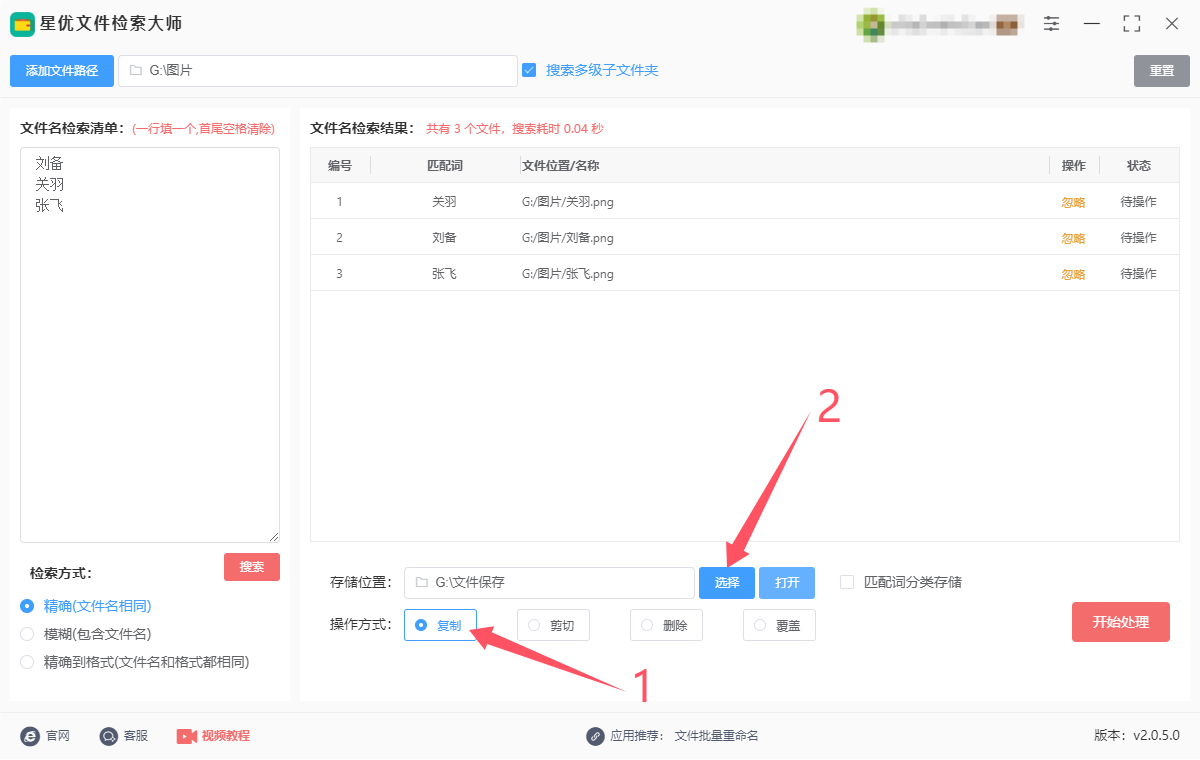Click 操作 column header
1200x760 pixels.
tap(1074, 166)
